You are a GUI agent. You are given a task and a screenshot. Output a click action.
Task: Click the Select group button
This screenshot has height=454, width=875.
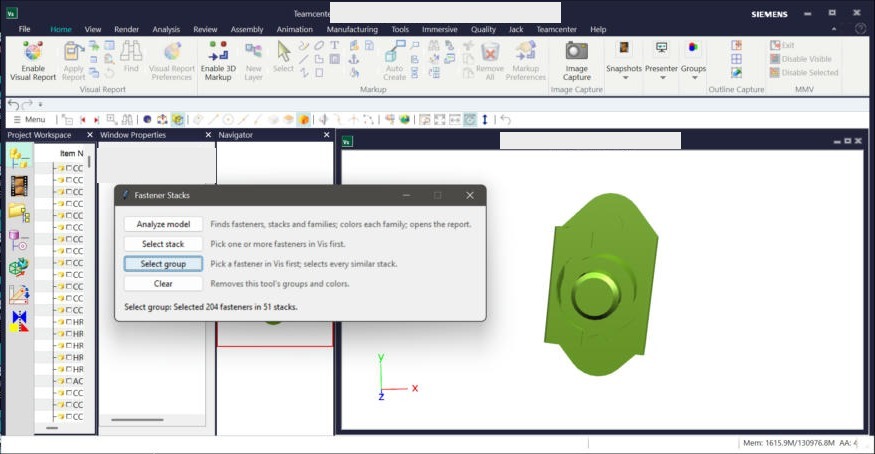coord(163,264)
